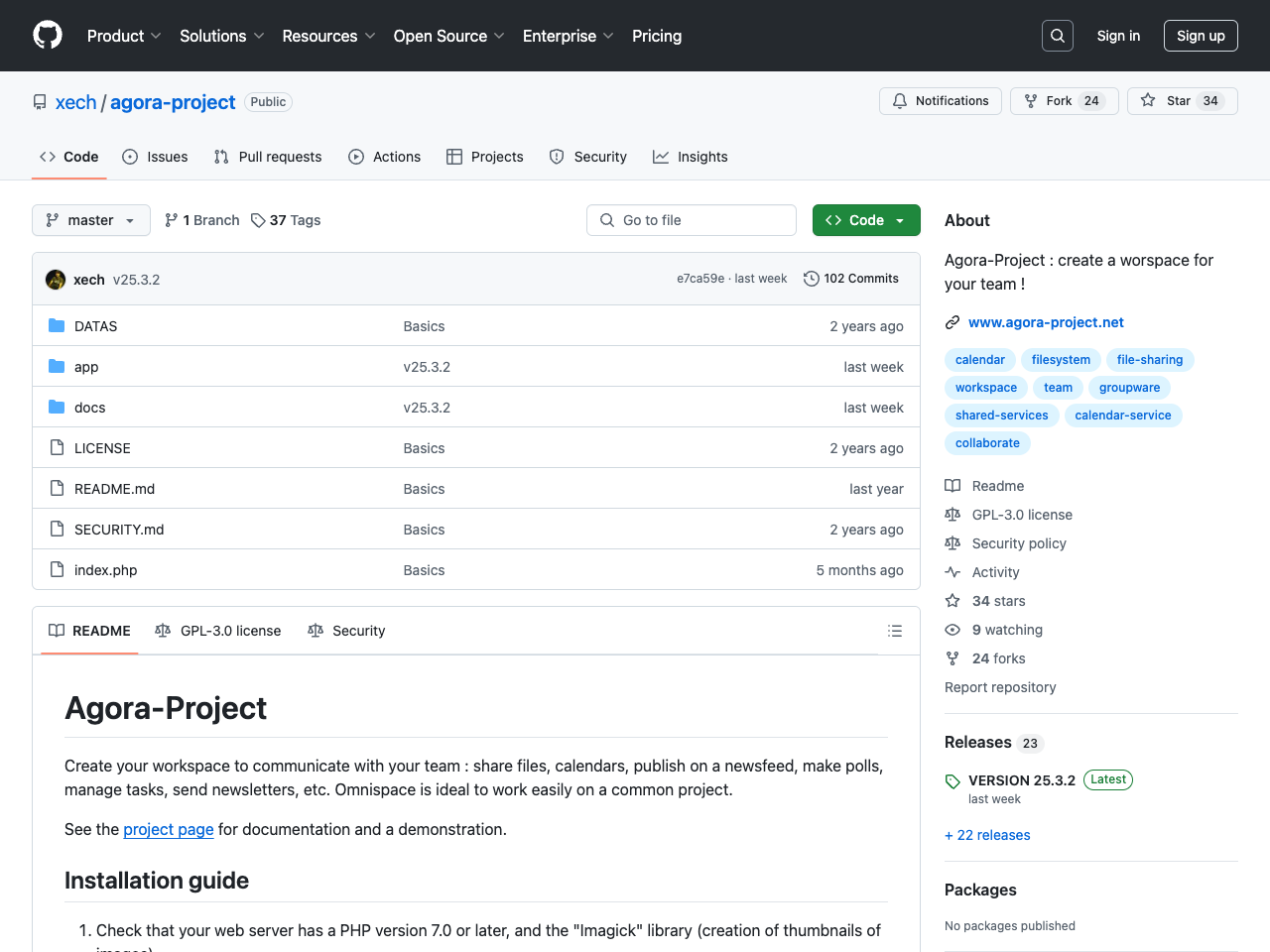This screenshot has height=952, width=1270.
Task: Expand the Solutions menu
Action: point(222,36)
